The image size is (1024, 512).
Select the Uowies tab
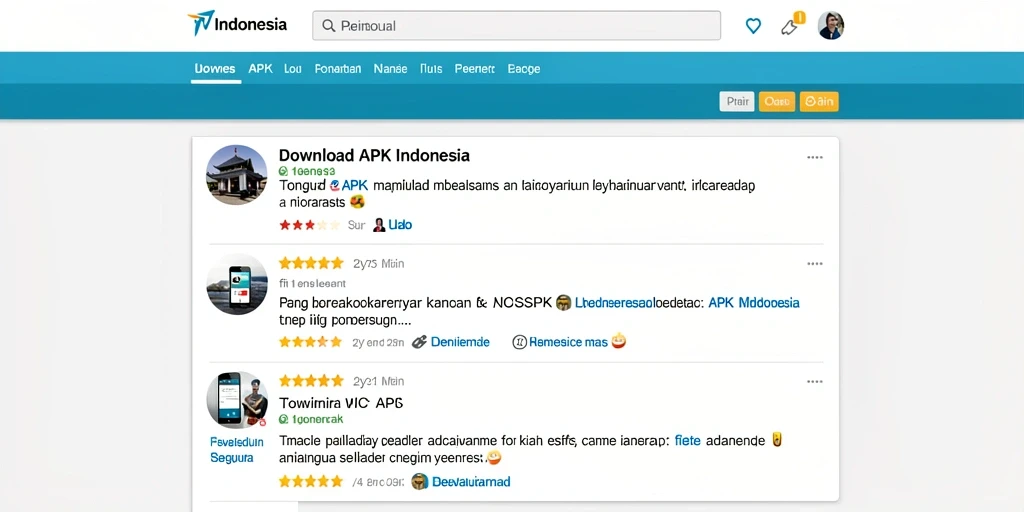(x=215, y=69)
